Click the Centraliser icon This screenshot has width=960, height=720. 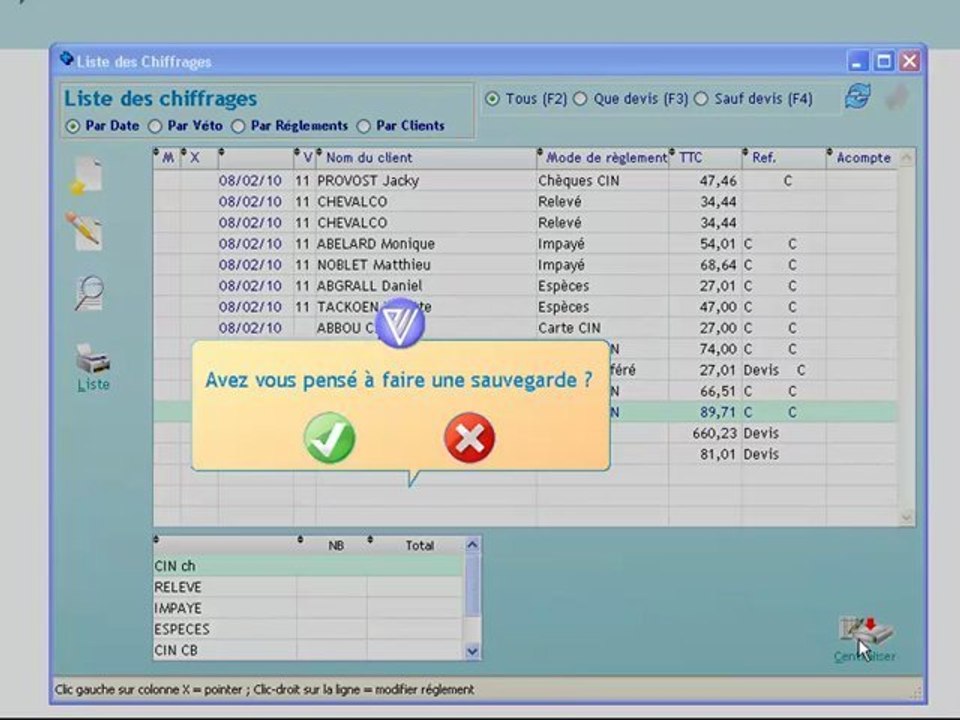[865, 640]
